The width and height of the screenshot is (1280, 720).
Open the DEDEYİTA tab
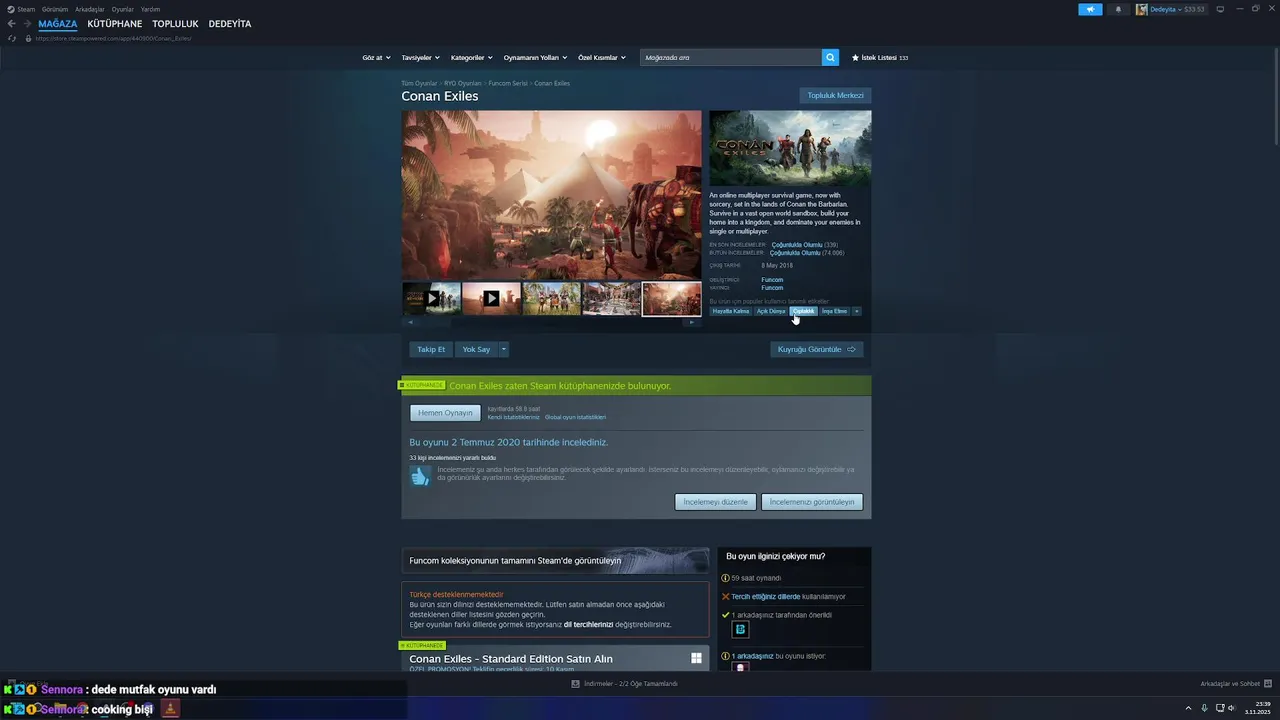[x=230, y=23]
